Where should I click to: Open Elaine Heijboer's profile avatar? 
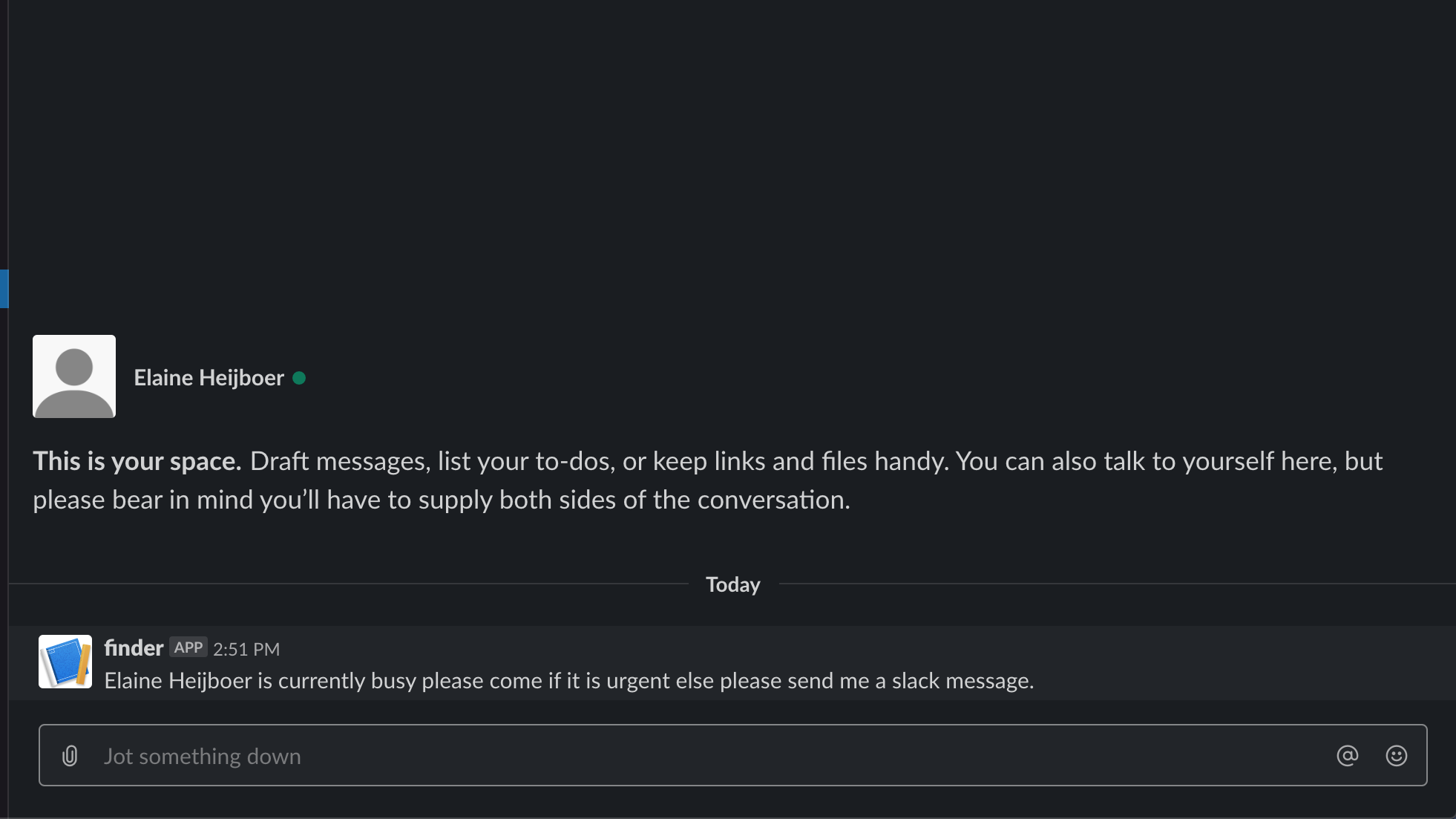pos(74,376)
